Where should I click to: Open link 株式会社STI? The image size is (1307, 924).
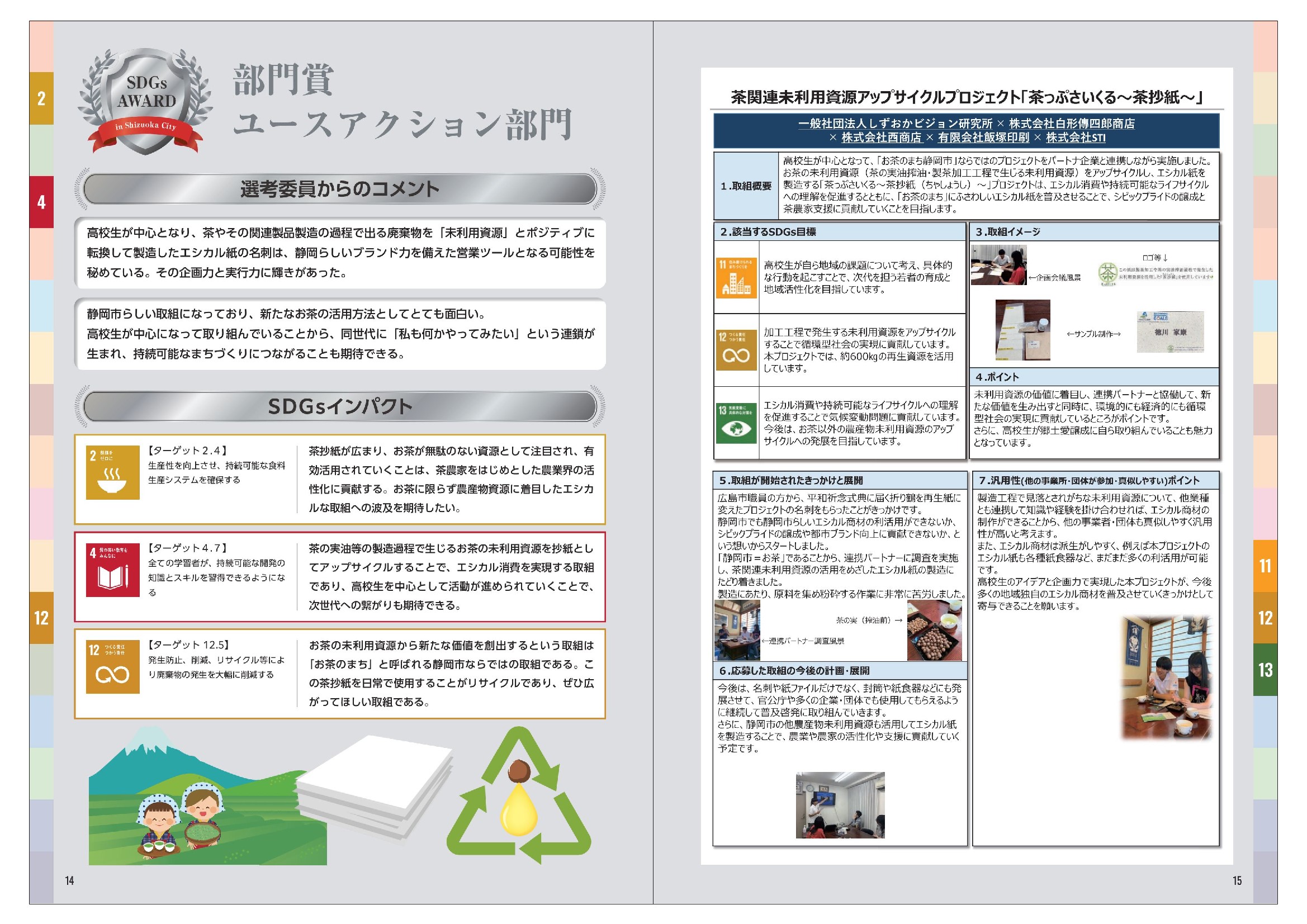point(1076,138)
